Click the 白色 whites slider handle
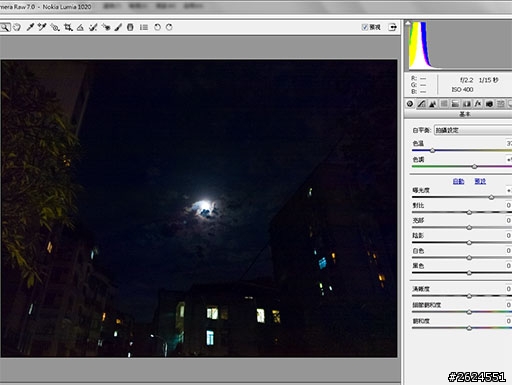Image resolution: width=512 pixels, height=385 pixels. pos(469,258)
